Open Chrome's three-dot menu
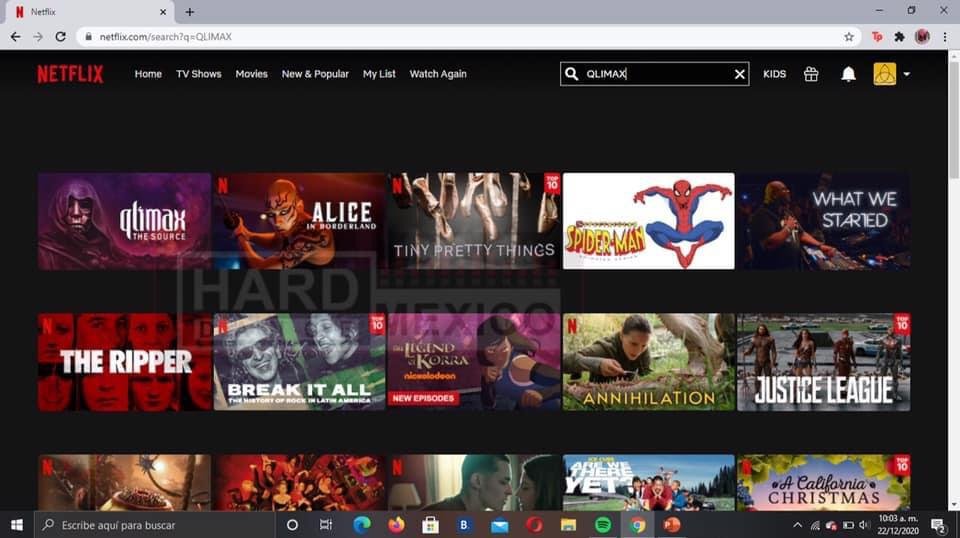This screenshot has height=538, width=960. pyautogui.click(x=945, y=37)
